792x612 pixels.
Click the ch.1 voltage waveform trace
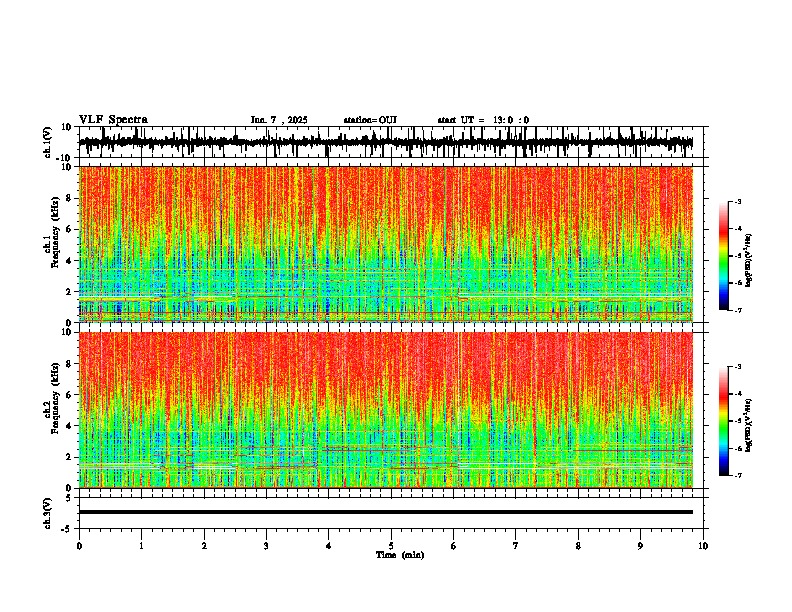pos(385,143)
